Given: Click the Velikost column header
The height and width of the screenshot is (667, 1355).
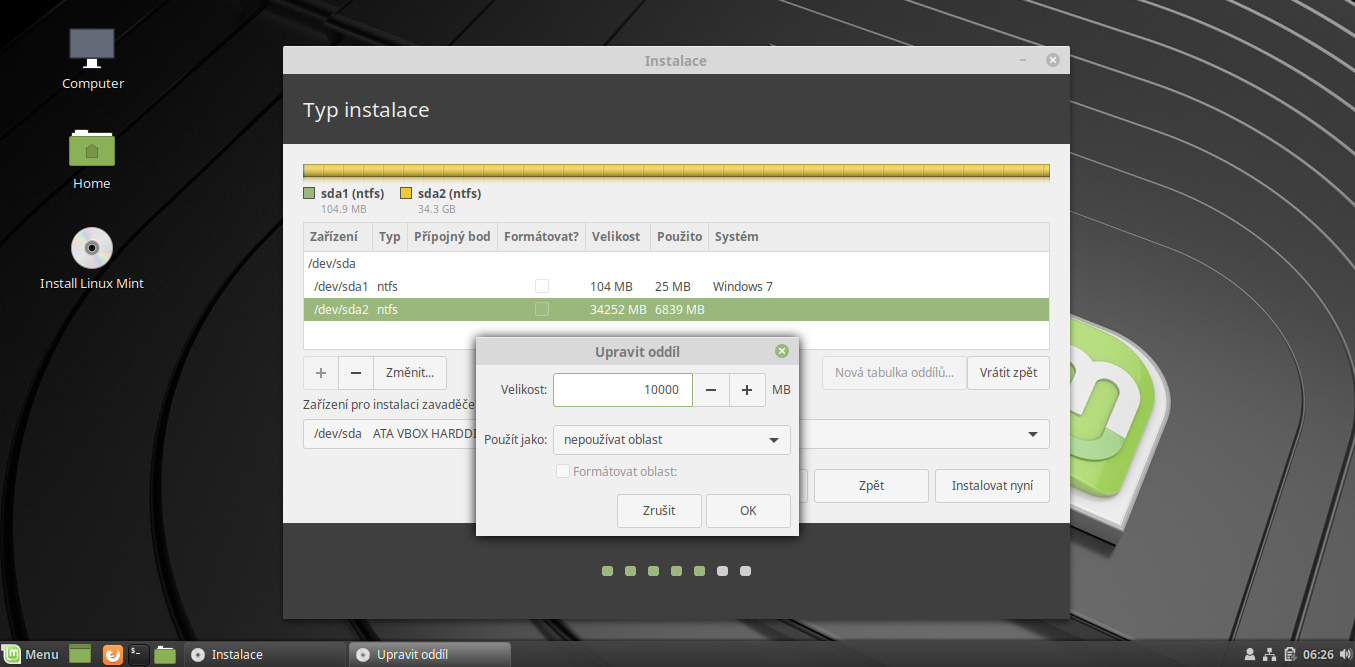Looking at the screenshot, I should pos(617,237).
